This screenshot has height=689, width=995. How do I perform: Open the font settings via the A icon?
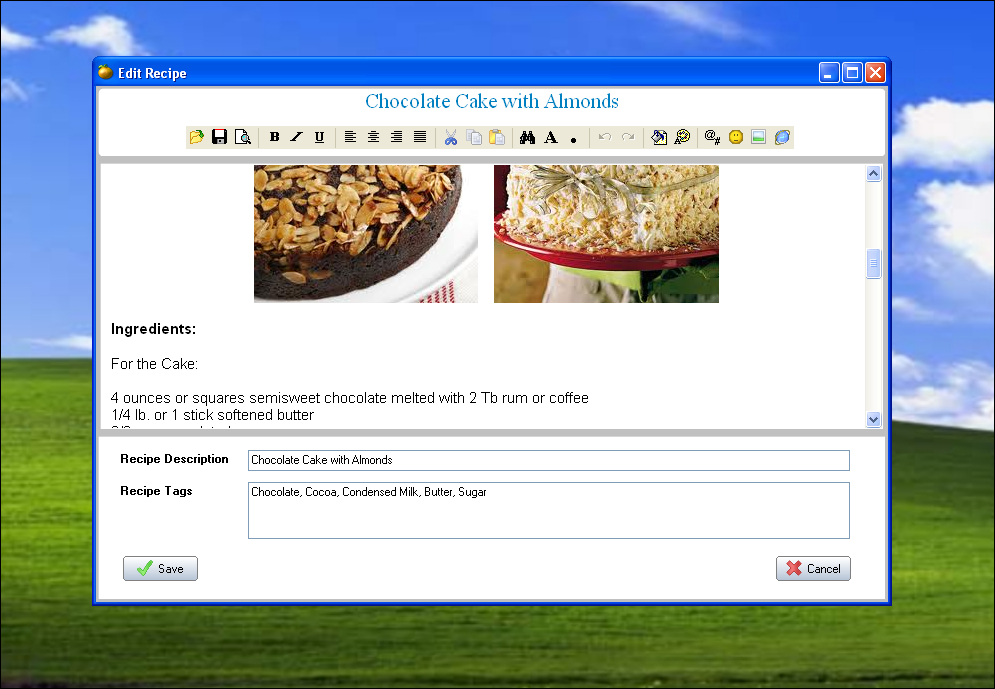pos(550,137)
